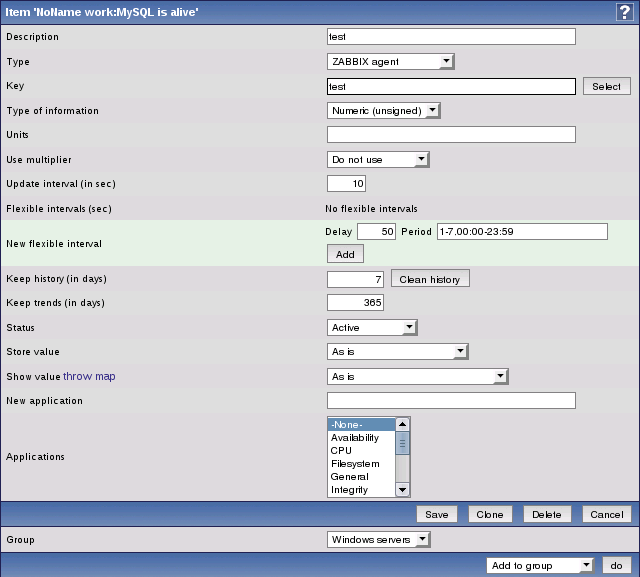Delete the current item
640x577 pixels.
point(546,514)
